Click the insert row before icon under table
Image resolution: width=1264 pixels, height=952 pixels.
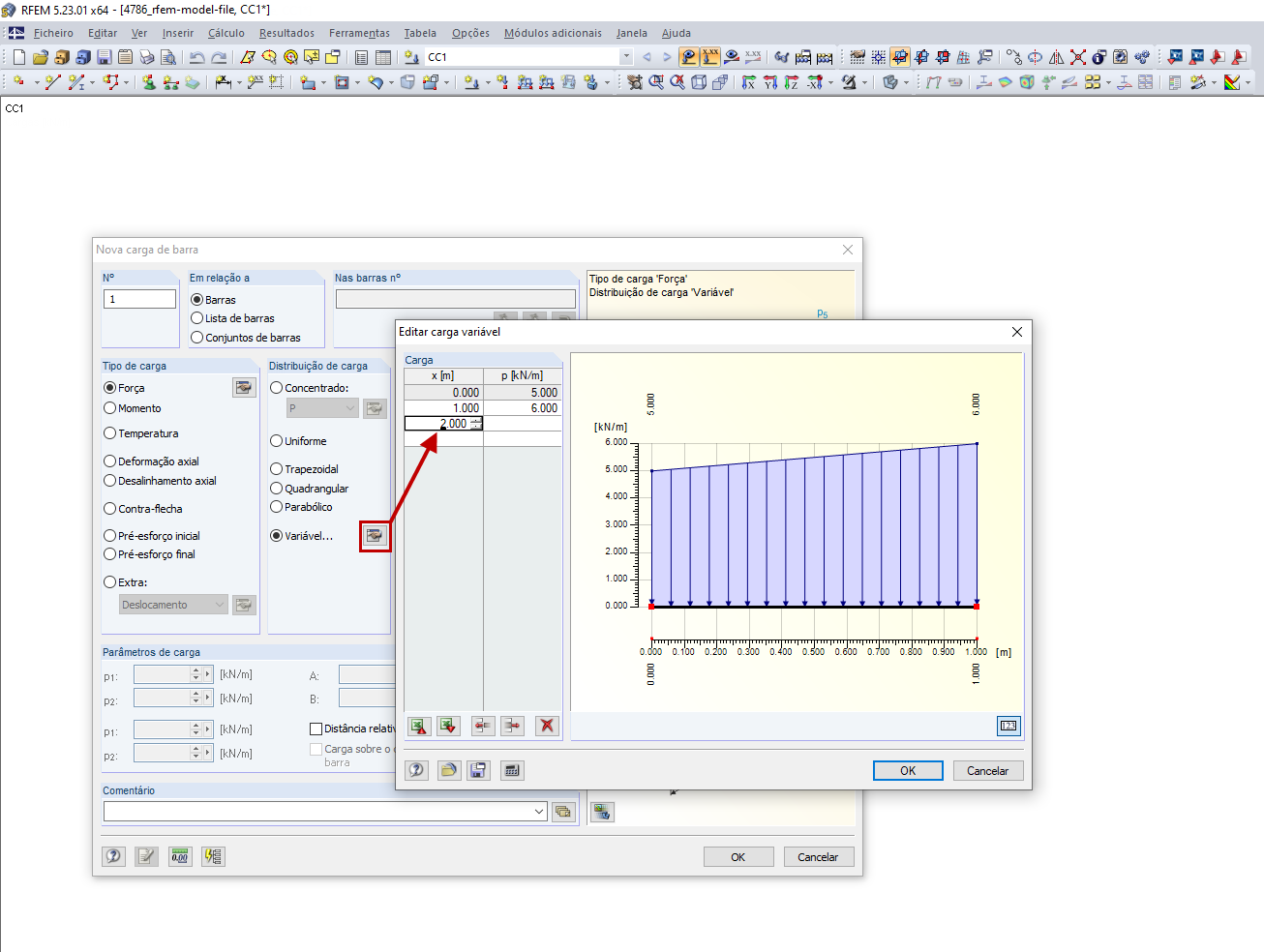click(x=482, y=726)
